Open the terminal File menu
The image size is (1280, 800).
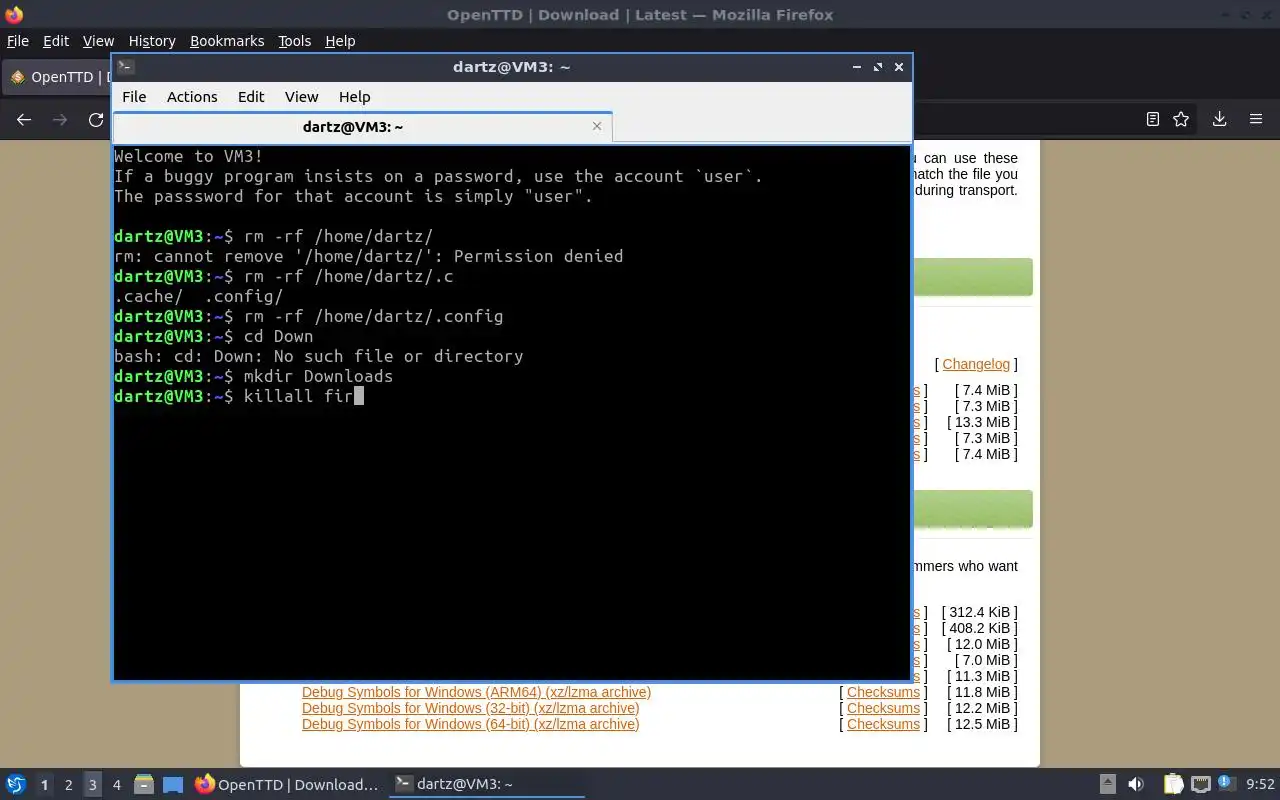click(x=134, y=97)
